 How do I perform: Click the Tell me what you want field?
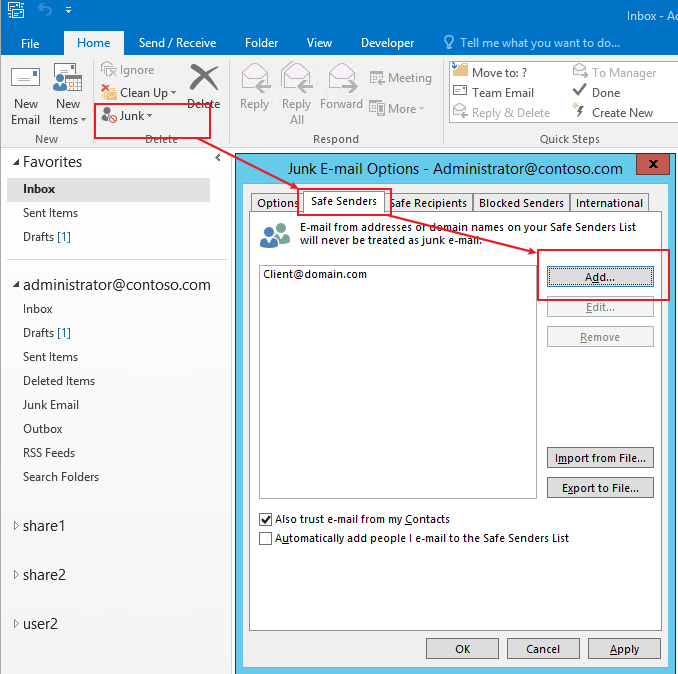(x=540, y=43)
